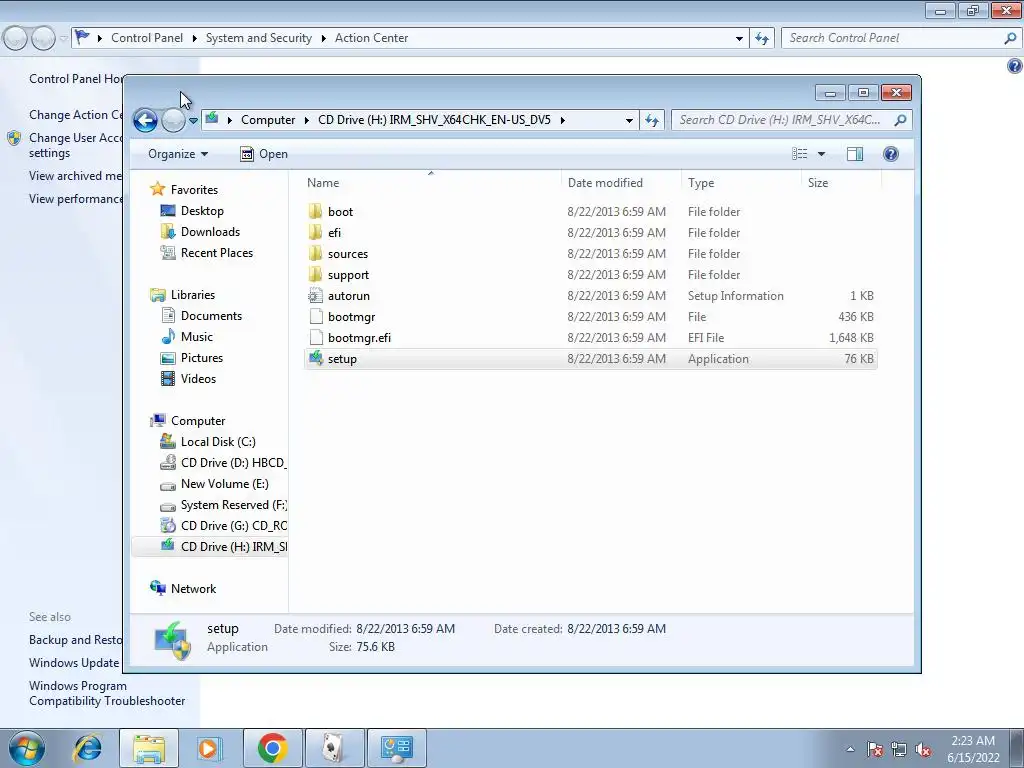Open the Music library
This screenshot has width=1024, height=768.
coord(197,337)
